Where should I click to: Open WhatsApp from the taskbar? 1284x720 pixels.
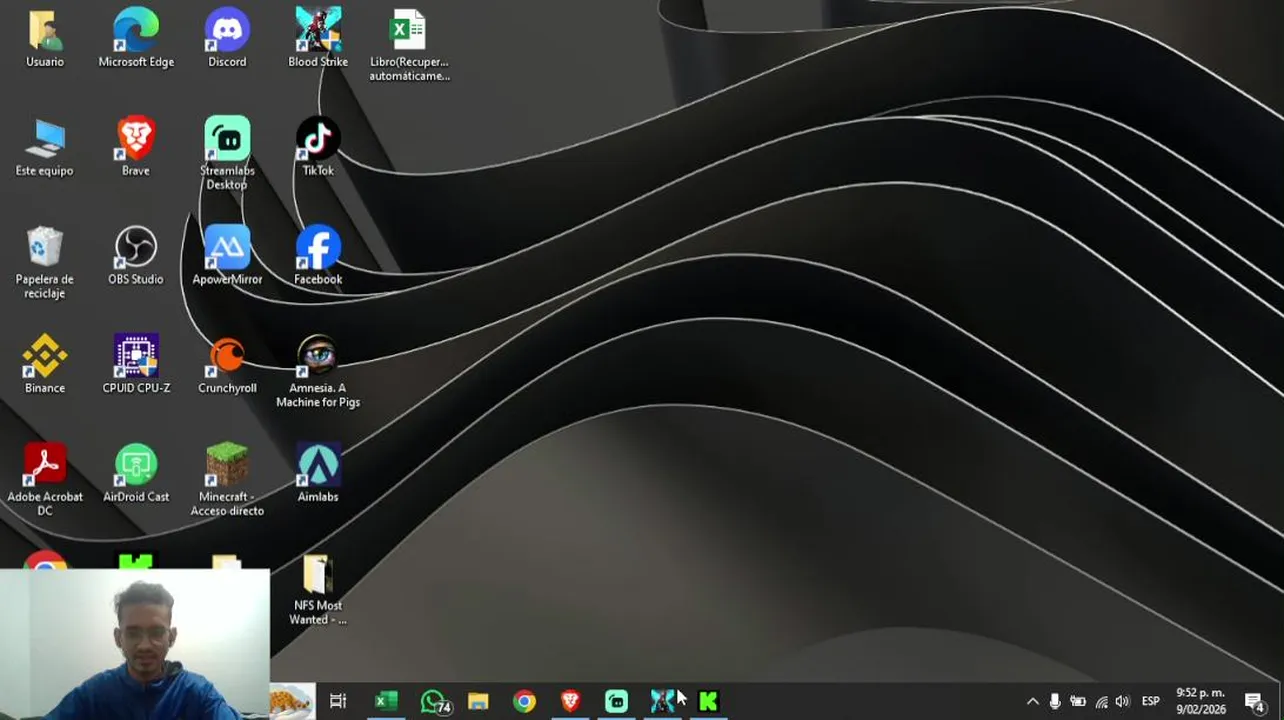click(434, 701)
